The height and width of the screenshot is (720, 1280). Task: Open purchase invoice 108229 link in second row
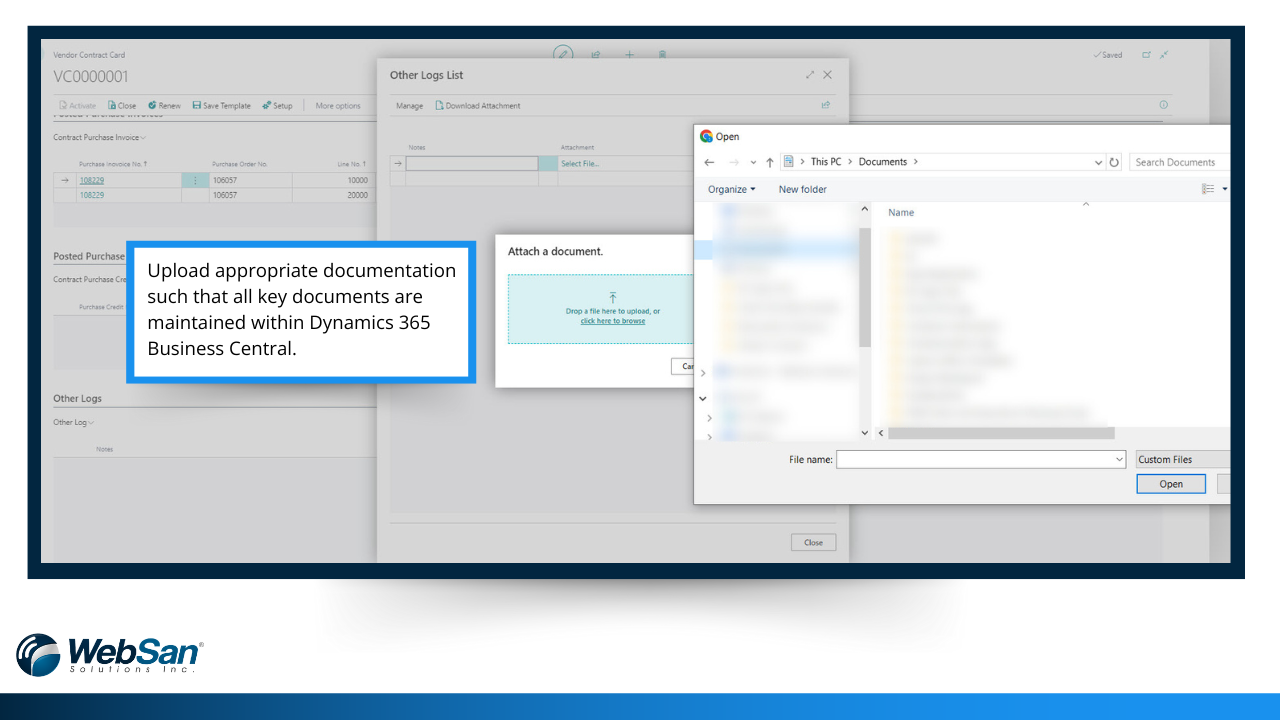(x=92, y=196)
